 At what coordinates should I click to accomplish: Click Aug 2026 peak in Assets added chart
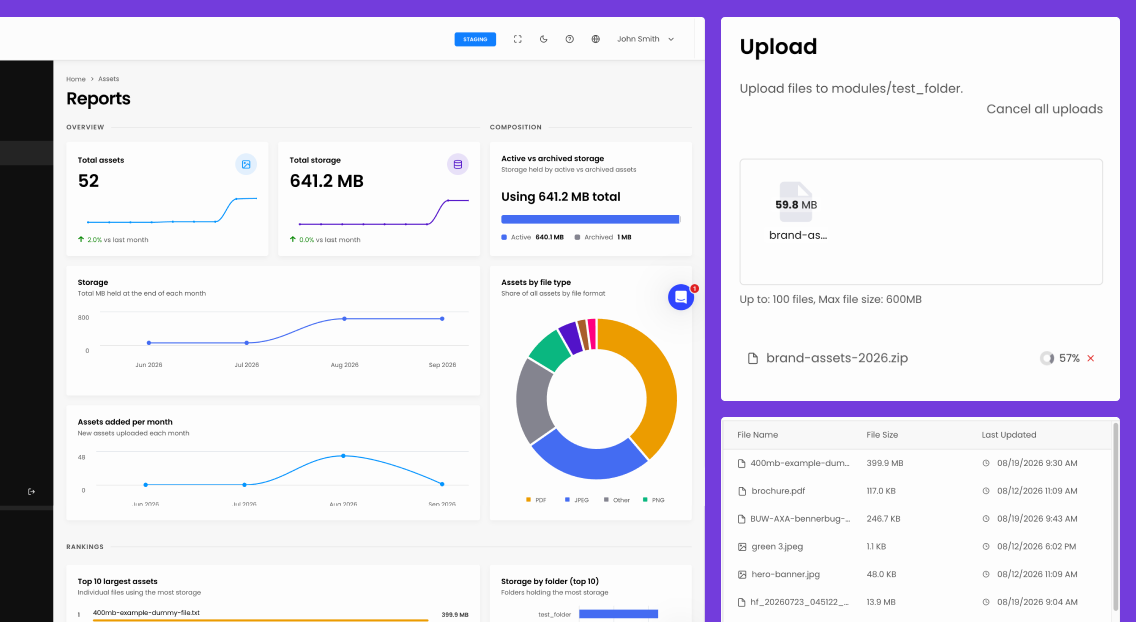pos(343,455)
